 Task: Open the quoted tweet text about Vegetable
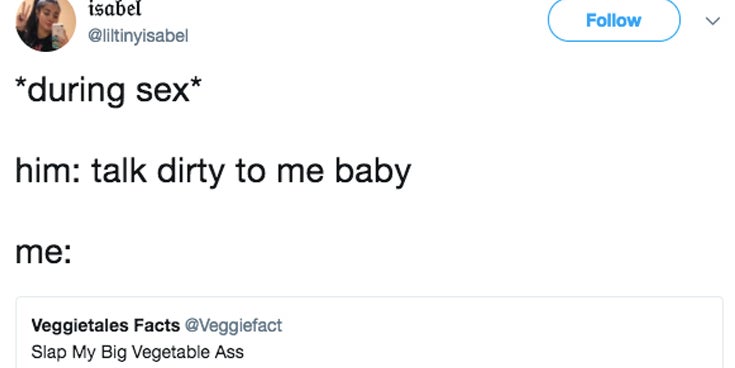[137, 352]
